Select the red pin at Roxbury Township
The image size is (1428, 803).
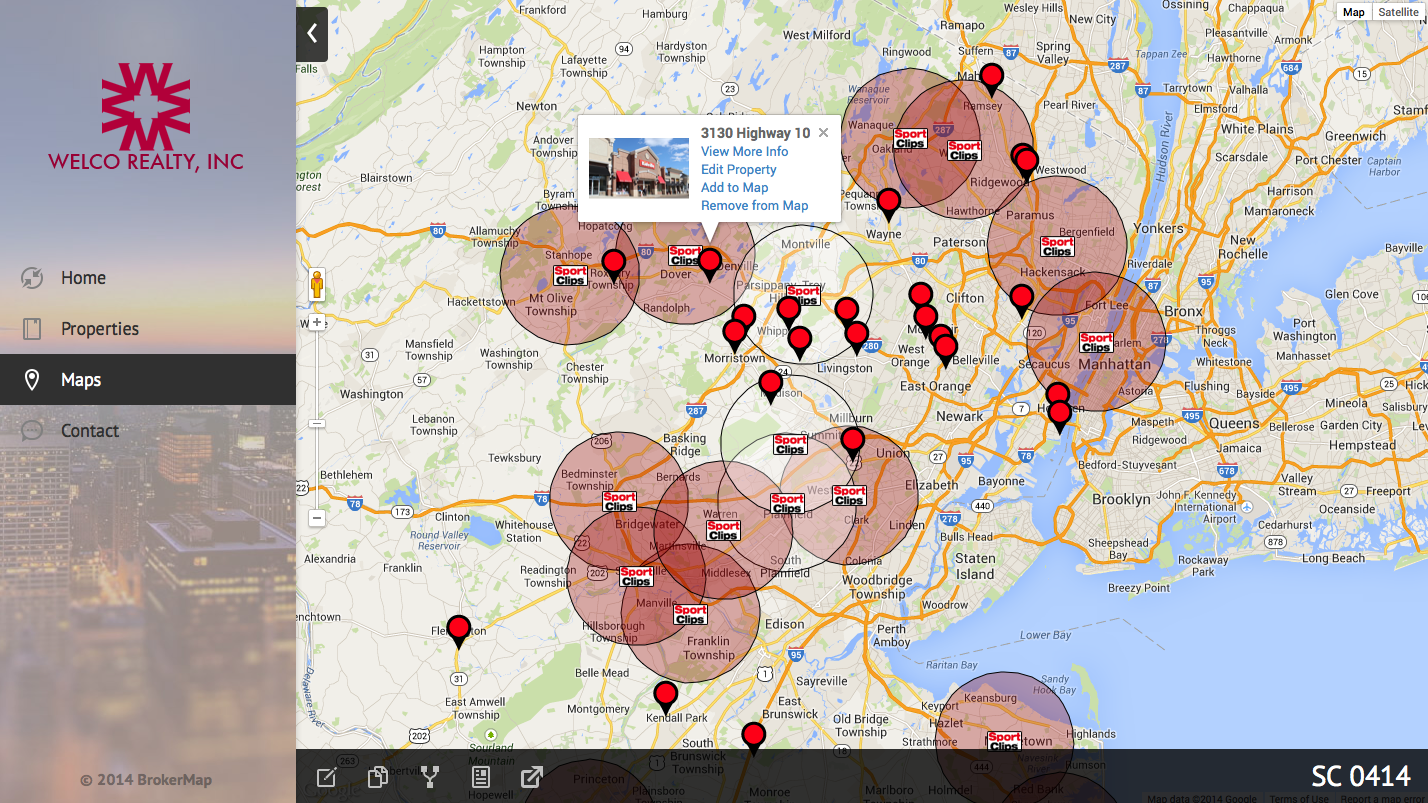[x=613, y=265]
